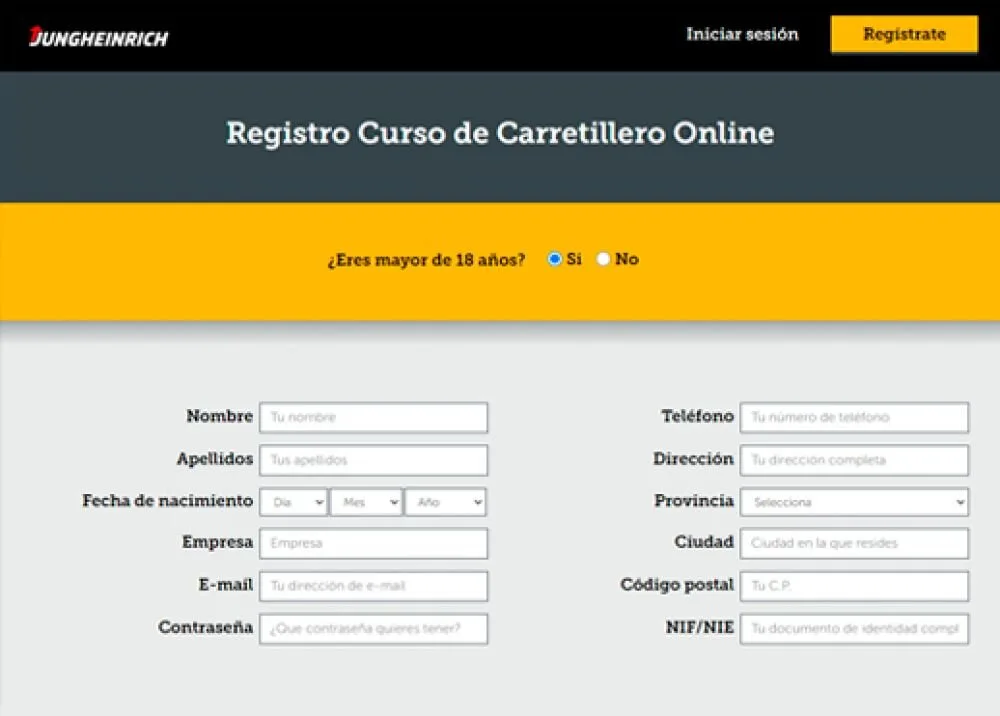Open the Mes dropdown
Viewport: 1000px width, 716px height.
coord(367,502)
